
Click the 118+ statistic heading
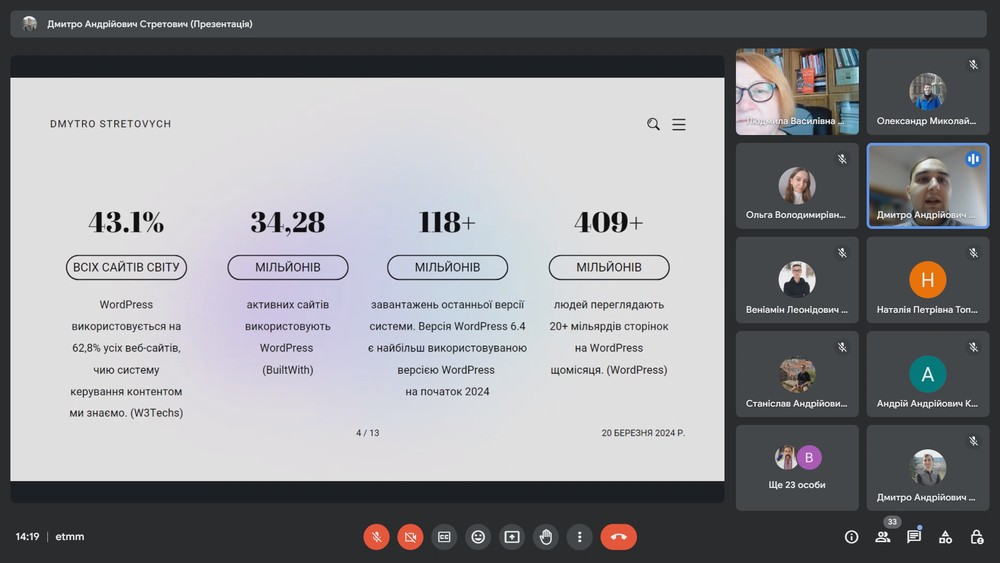[447, 222]
